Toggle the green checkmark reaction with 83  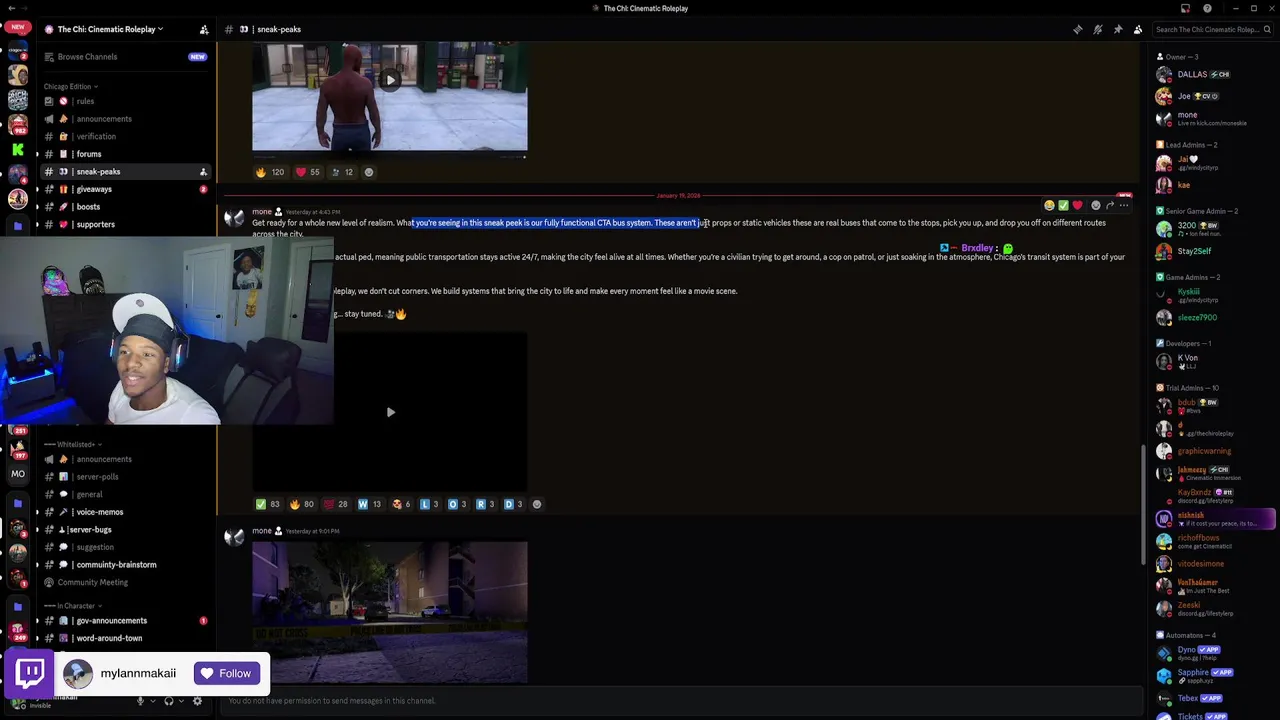[268, 504]
